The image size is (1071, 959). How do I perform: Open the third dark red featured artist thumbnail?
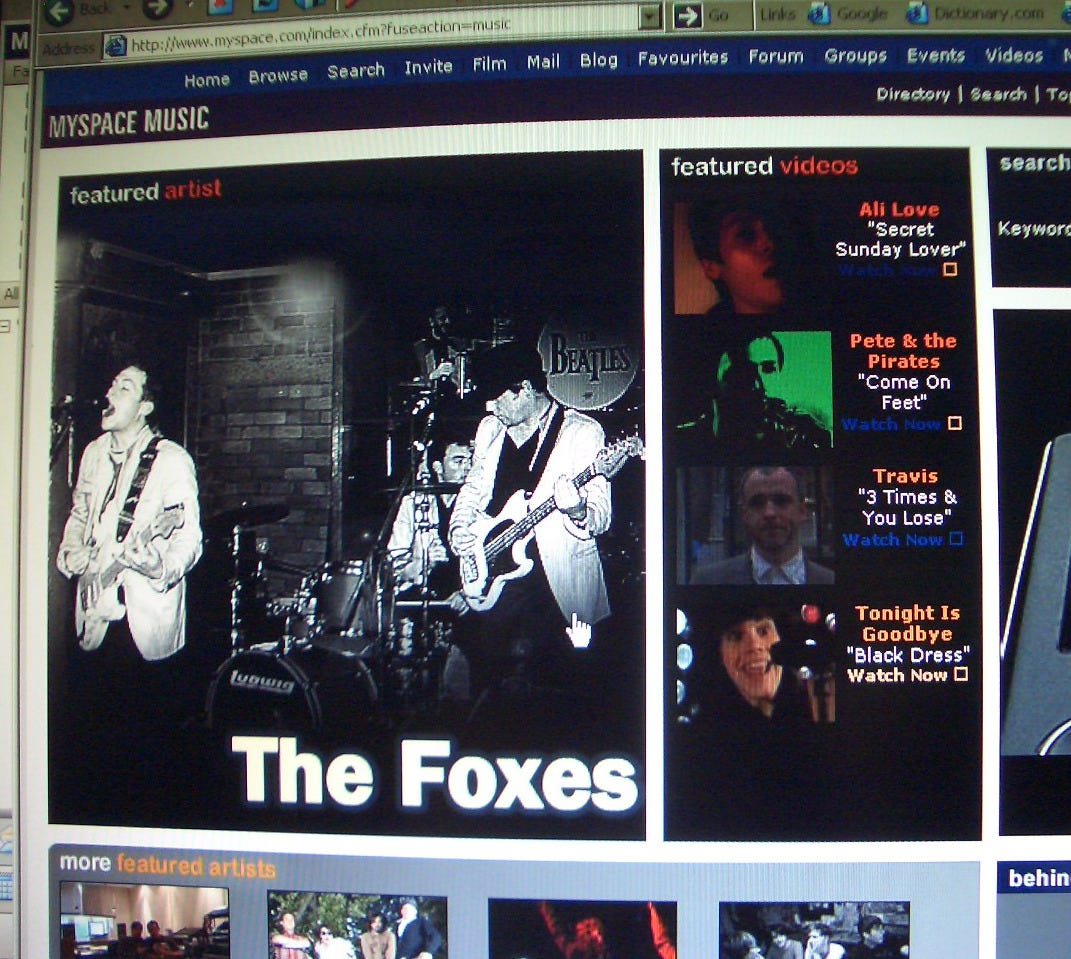point(582,930)
